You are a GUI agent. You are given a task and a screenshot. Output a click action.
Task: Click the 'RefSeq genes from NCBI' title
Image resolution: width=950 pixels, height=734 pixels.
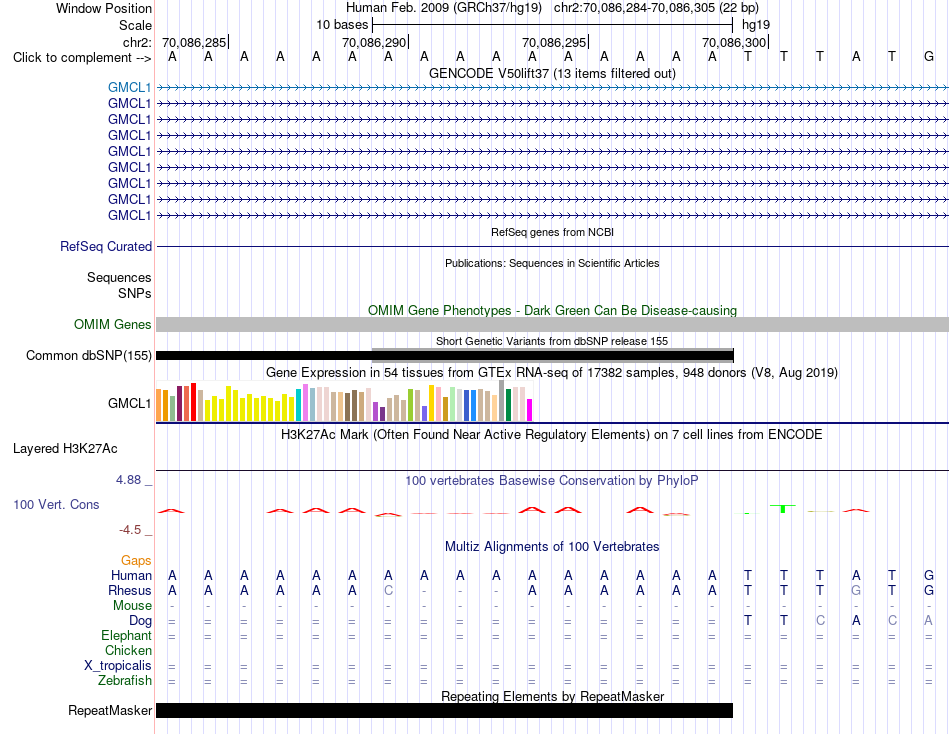point(552,232)
